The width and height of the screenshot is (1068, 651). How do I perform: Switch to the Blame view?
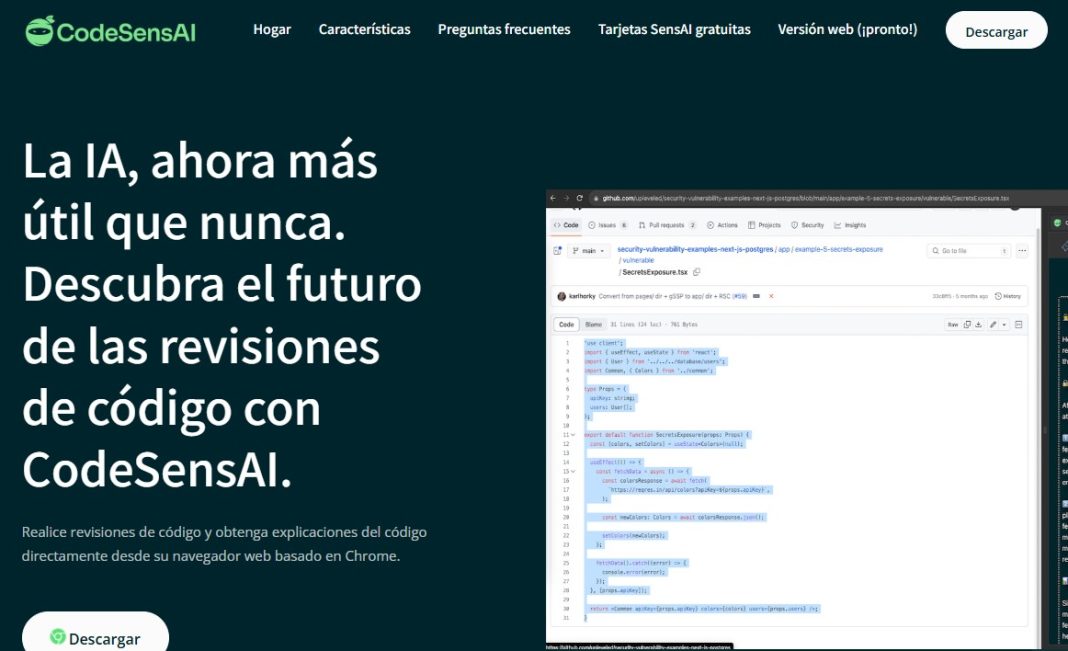(592, 323)
